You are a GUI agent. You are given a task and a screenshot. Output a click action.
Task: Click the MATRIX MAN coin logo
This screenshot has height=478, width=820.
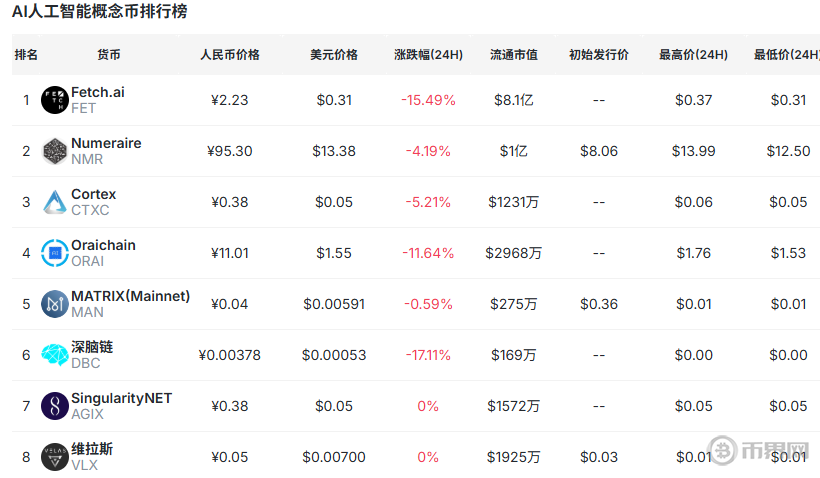click(x=55, y=304)
